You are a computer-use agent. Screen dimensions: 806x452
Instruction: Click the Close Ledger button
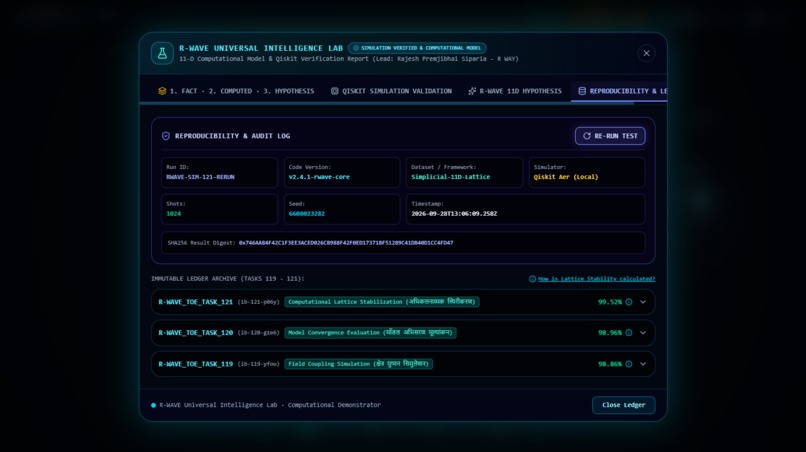pos(624,405)
